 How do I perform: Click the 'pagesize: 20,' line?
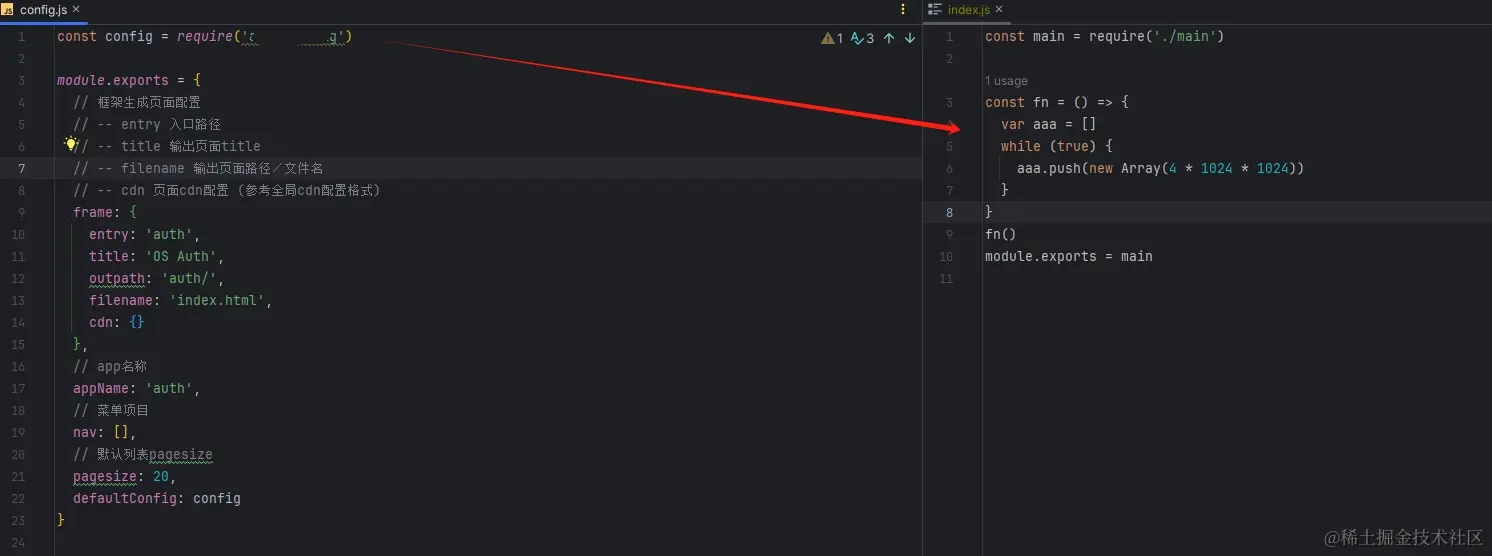click(x=125, y=476)
